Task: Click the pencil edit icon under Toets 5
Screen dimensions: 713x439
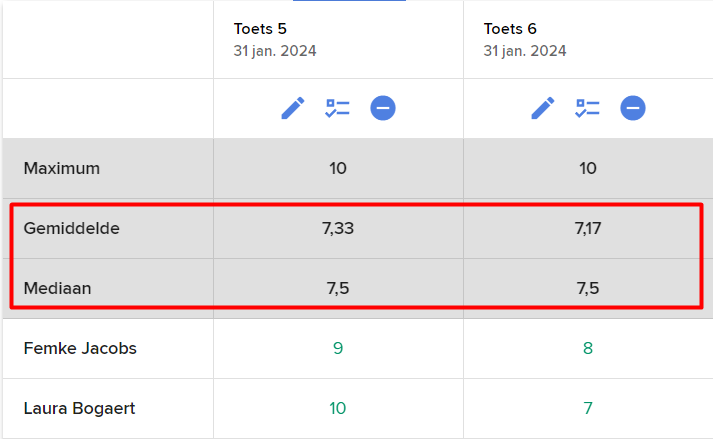Action: point(293,108)
